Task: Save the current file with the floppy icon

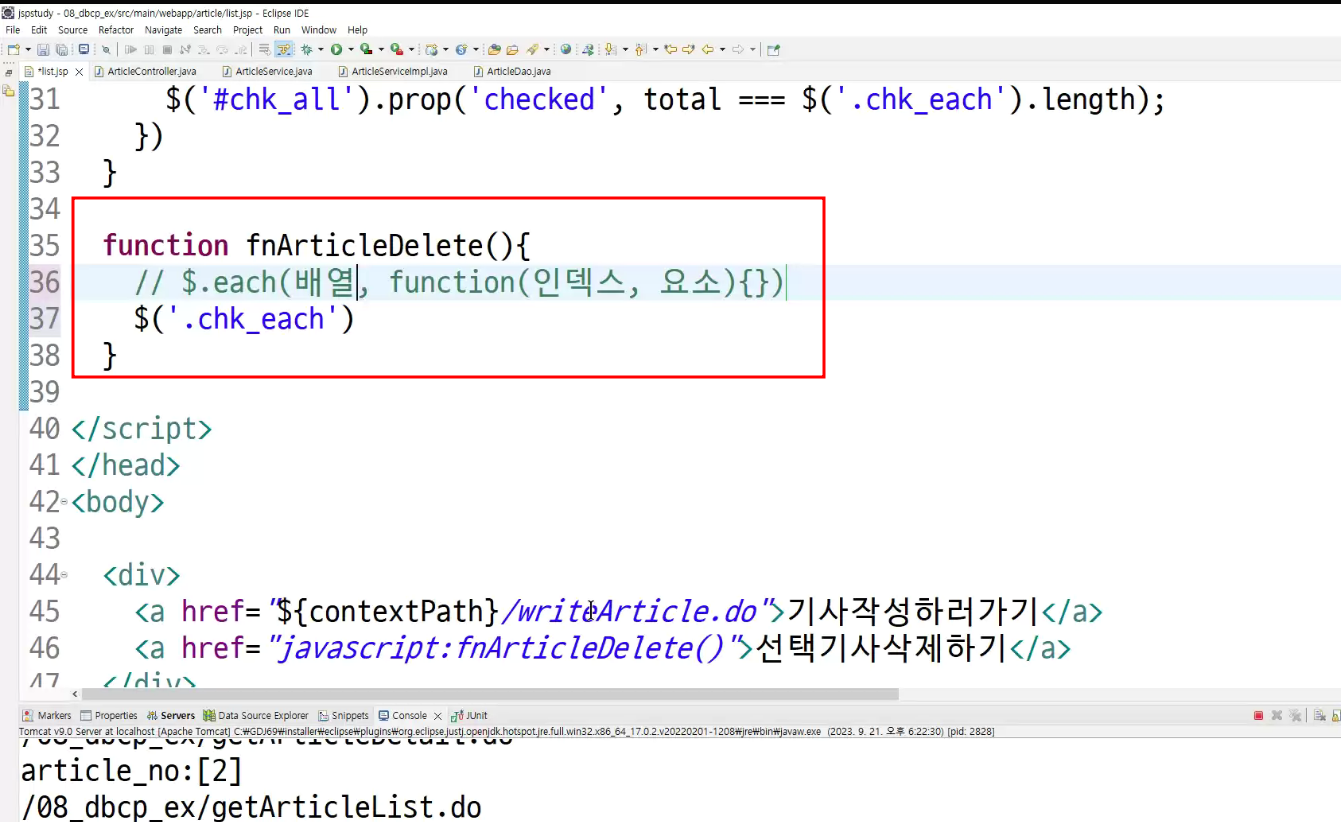Action: tap(43, 49)
